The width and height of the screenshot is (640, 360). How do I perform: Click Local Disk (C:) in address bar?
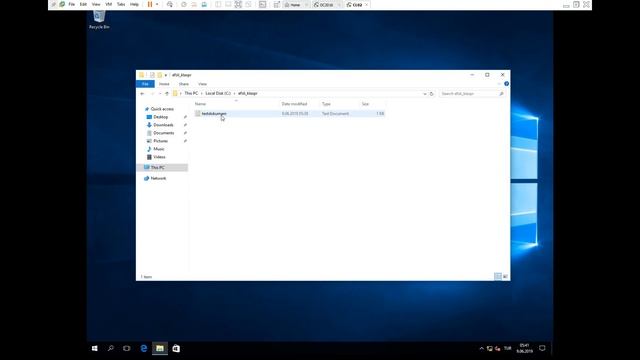(218, 93)
